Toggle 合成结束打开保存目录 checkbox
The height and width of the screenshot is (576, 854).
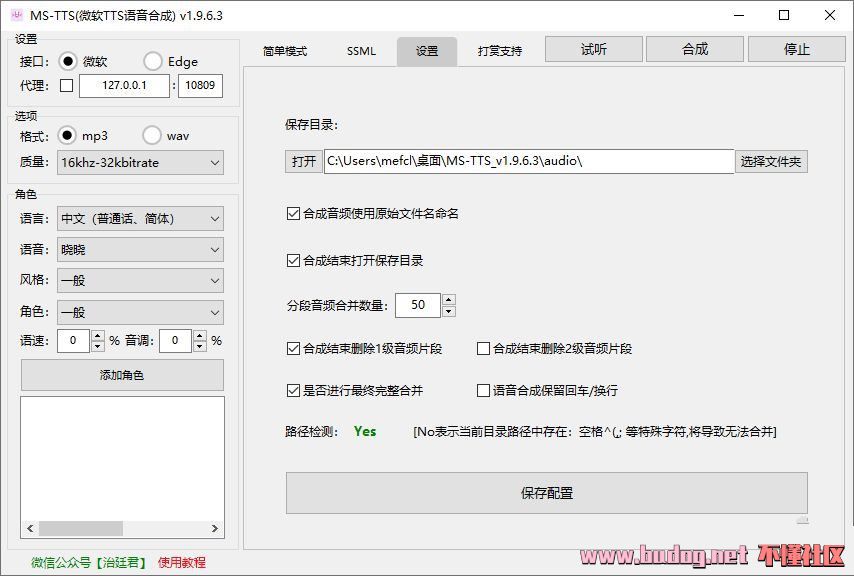pyautogui.click(x=293, y=260)
